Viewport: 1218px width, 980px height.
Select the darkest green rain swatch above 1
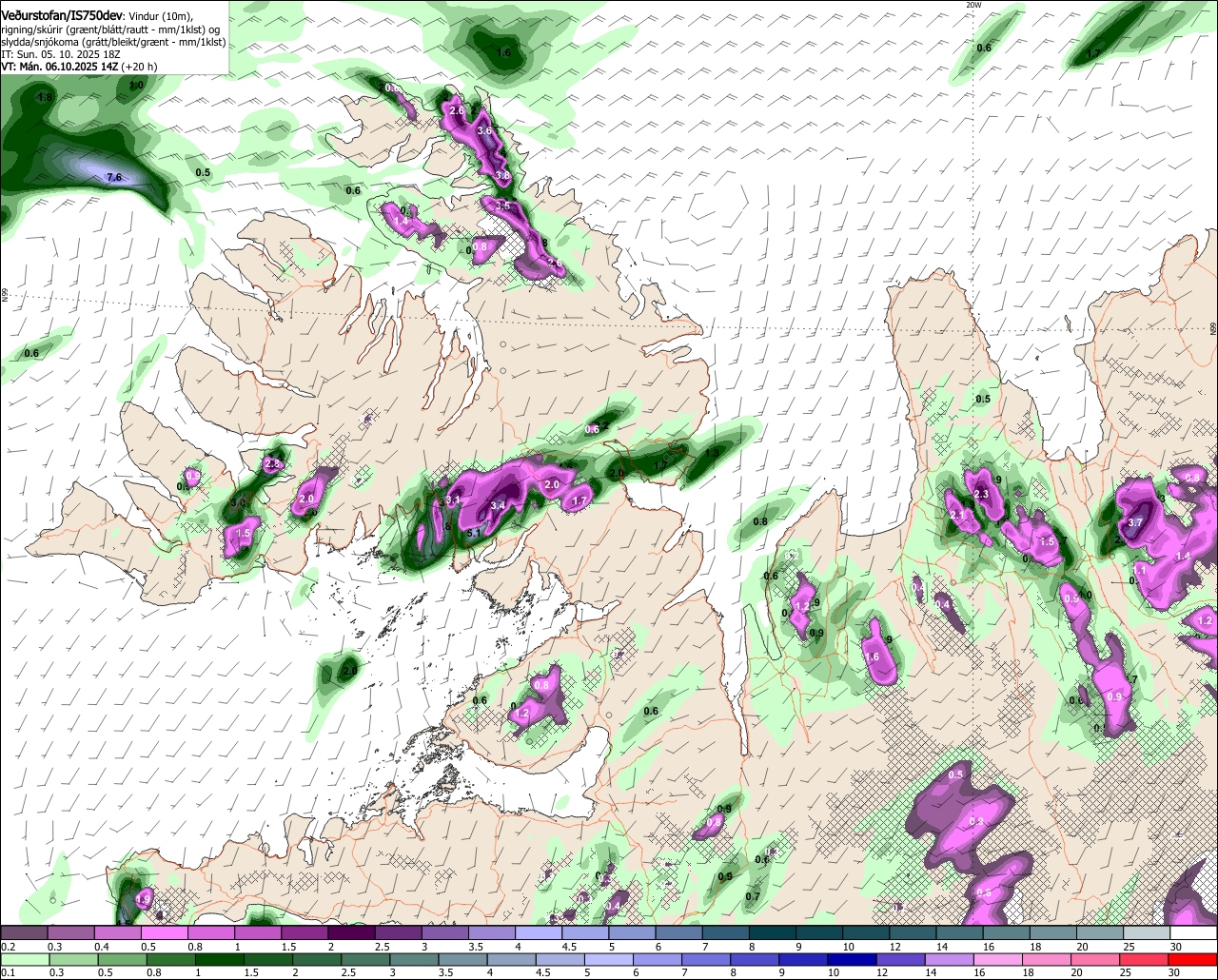(x=222, y=960)
